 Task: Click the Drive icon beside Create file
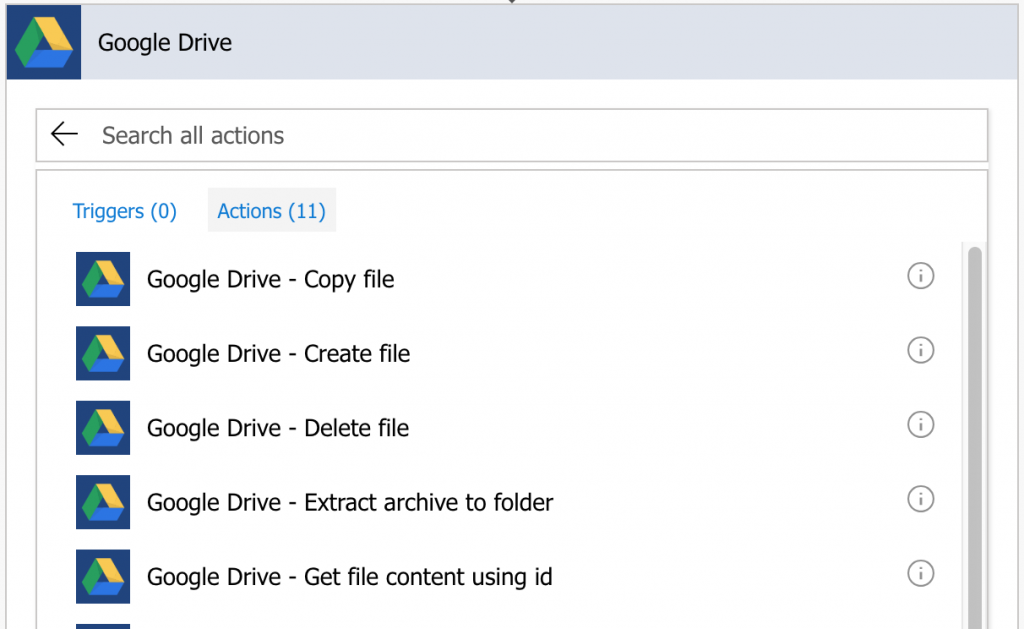click(103, 353)
